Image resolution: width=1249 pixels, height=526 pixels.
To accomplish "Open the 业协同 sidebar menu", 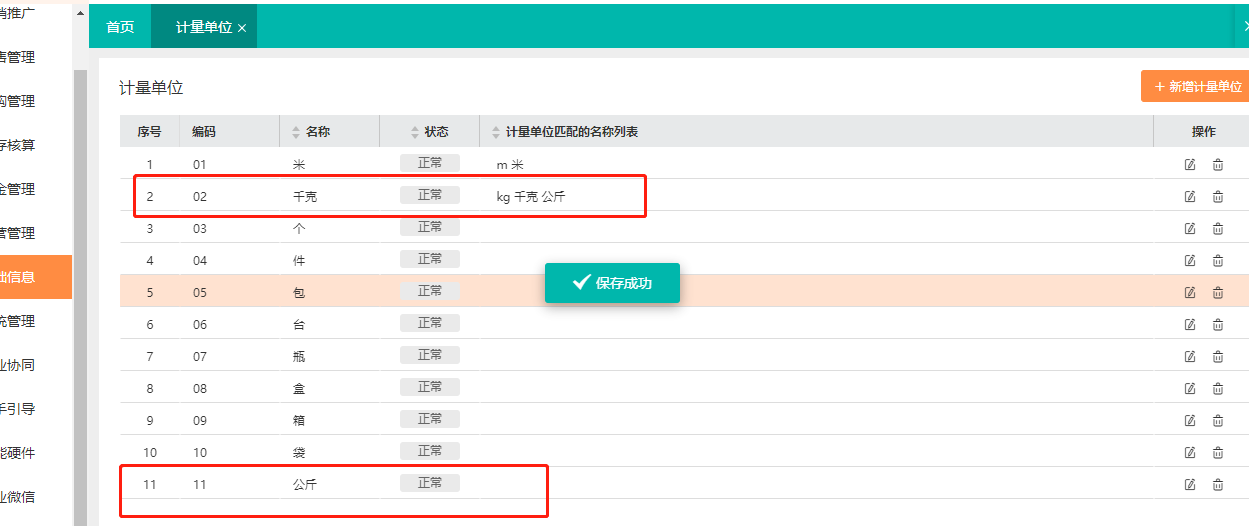I will pyautogui.click(x=36, y=365).
